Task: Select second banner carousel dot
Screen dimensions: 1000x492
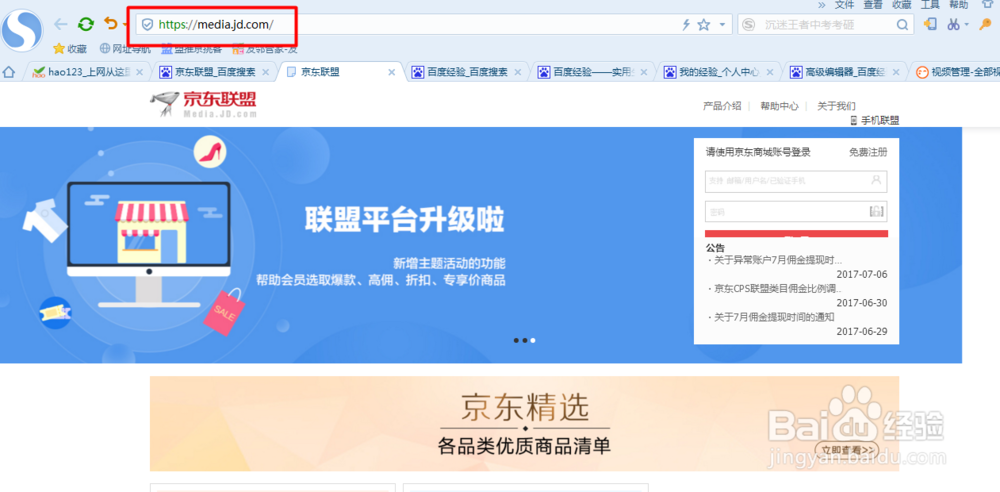Action: (x=524, y=341)
